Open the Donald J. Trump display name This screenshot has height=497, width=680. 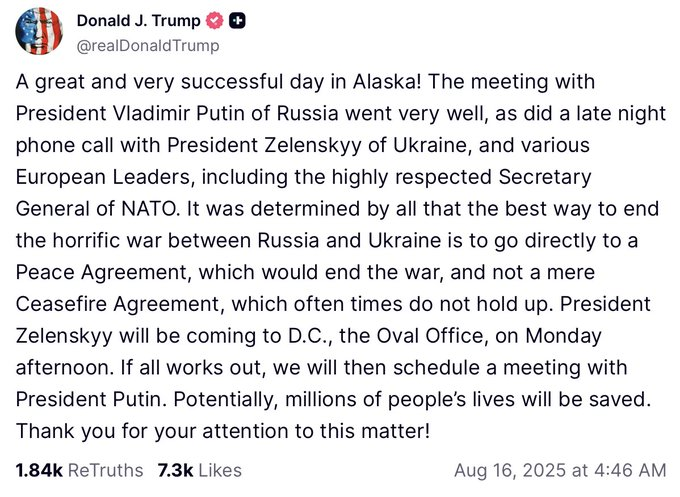tap(138, 20)
